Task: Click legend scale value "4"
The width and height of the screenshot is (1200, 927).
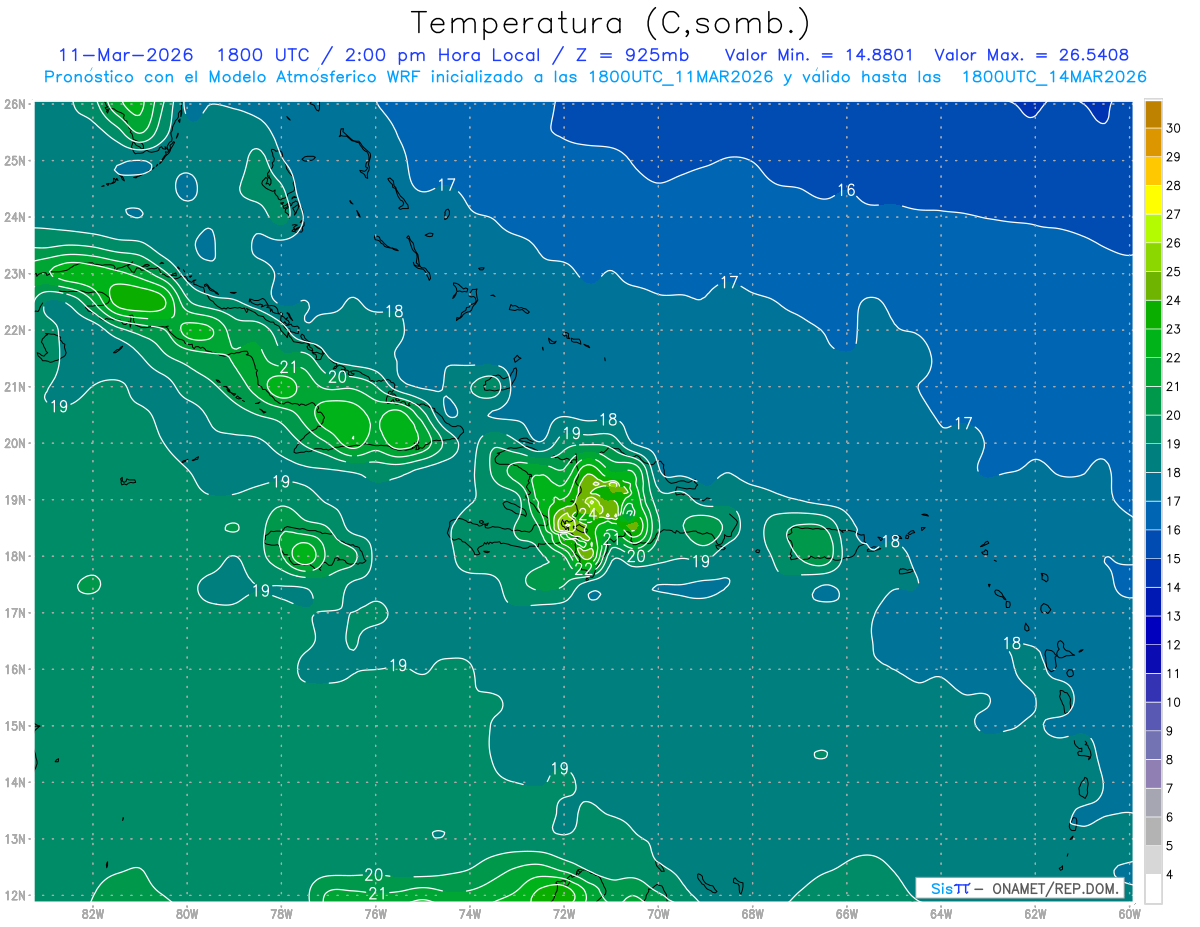Action: click(1169, 874)
